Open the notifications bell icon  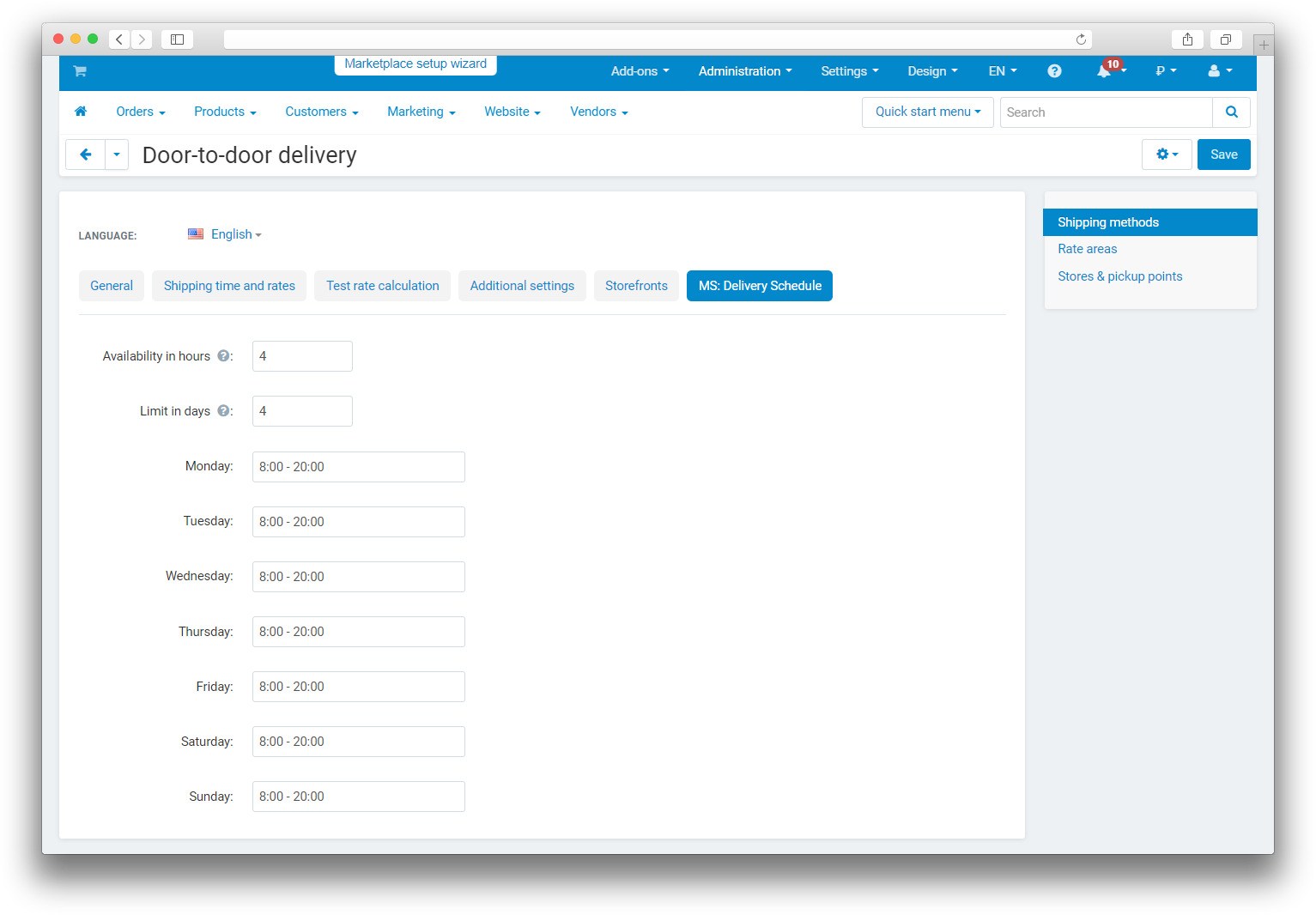(x=1104, y=71)
